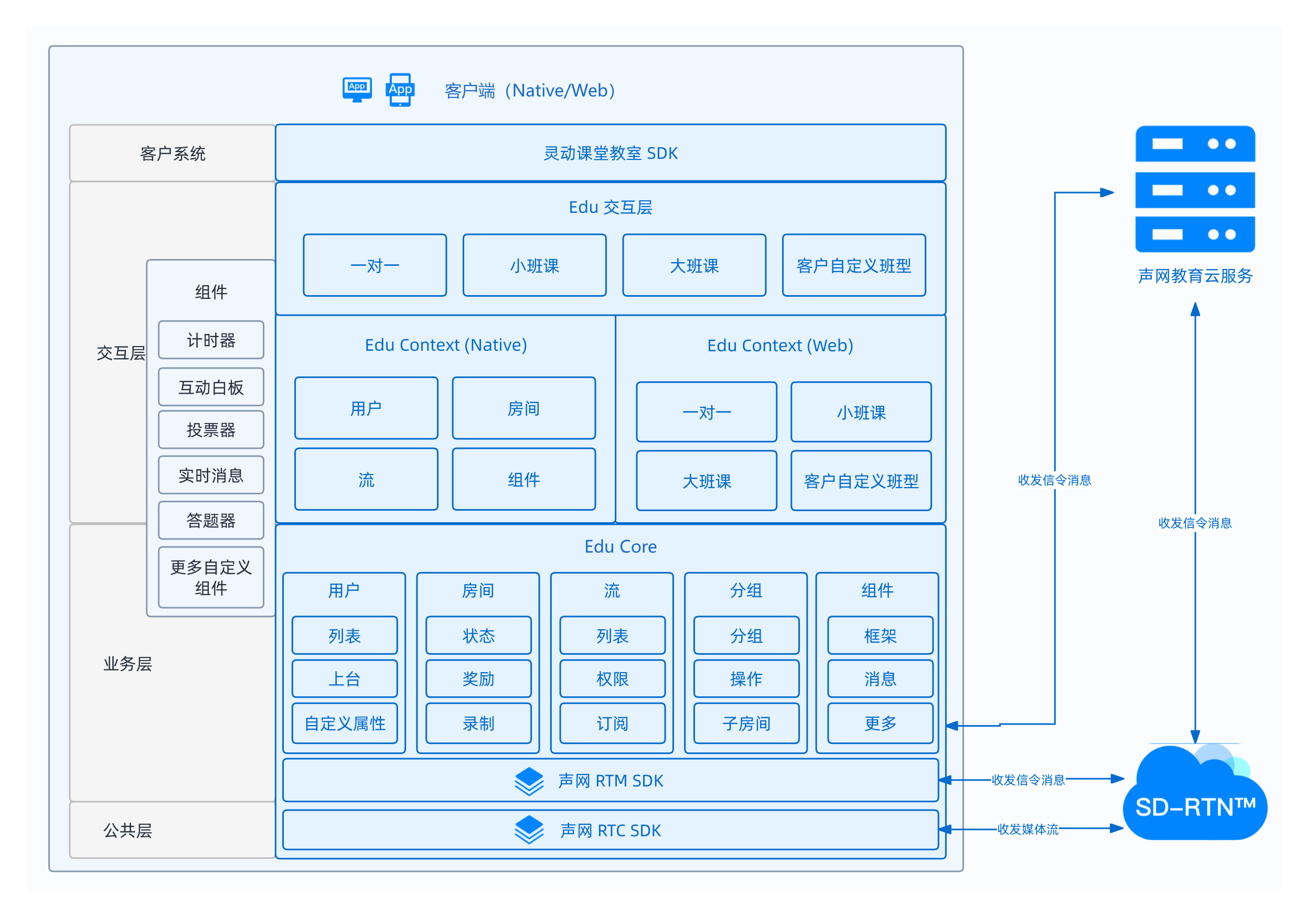Image resolution: width=1316 pixels, height=917 pixels.
Task: Click the SD-RTN cloud icon
Action: [x=1195, y=793]
